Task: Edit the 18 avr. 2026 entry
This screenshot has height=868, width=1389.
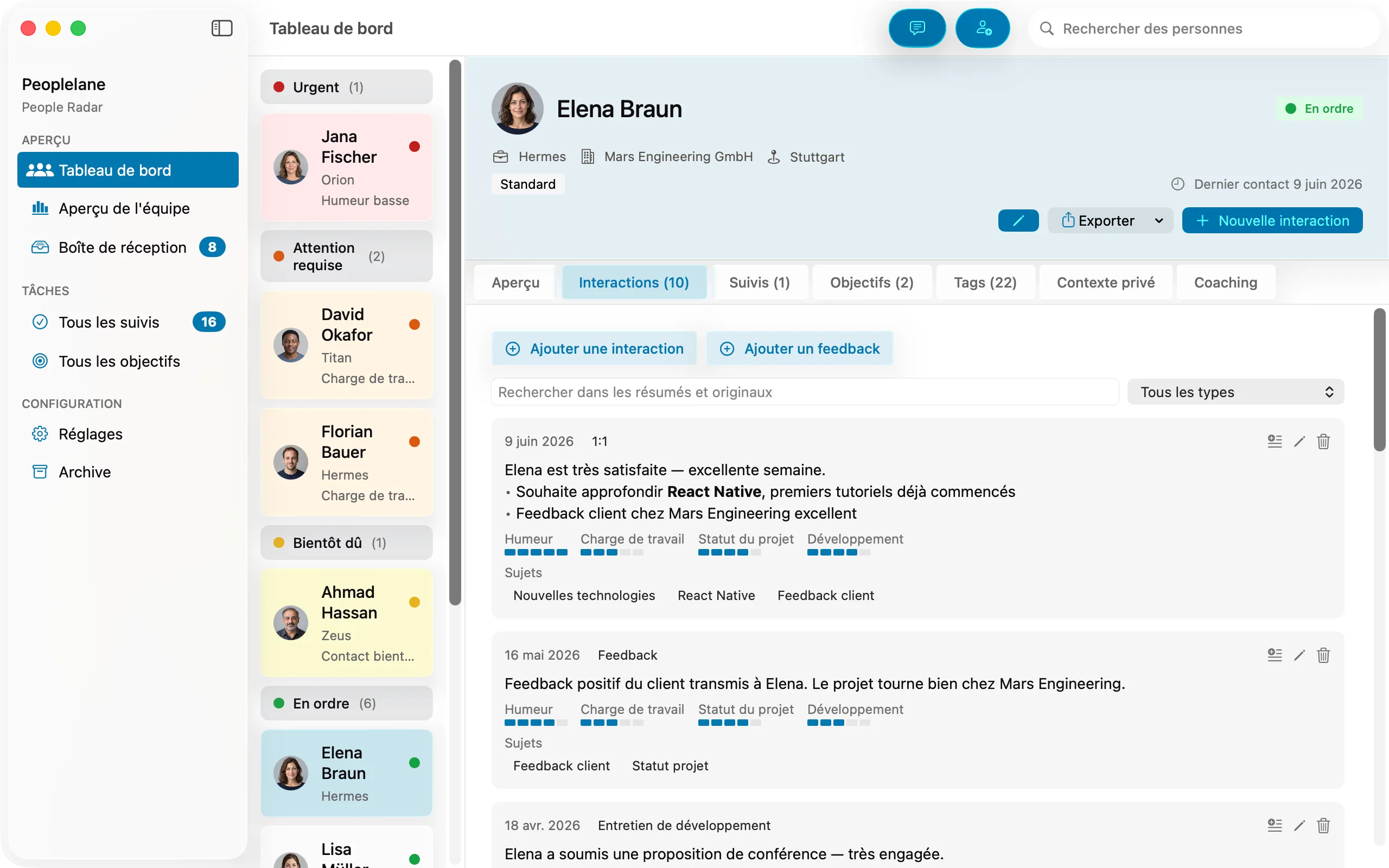Action: point(1299,825)
